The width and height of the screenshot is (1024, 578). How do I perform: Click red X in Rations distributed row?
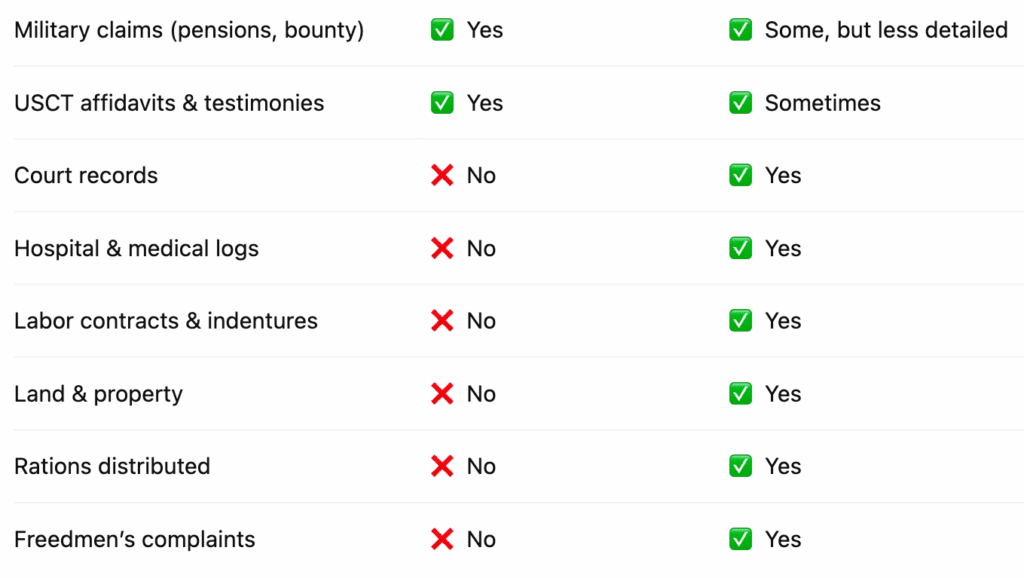click(x=442, y=466)
